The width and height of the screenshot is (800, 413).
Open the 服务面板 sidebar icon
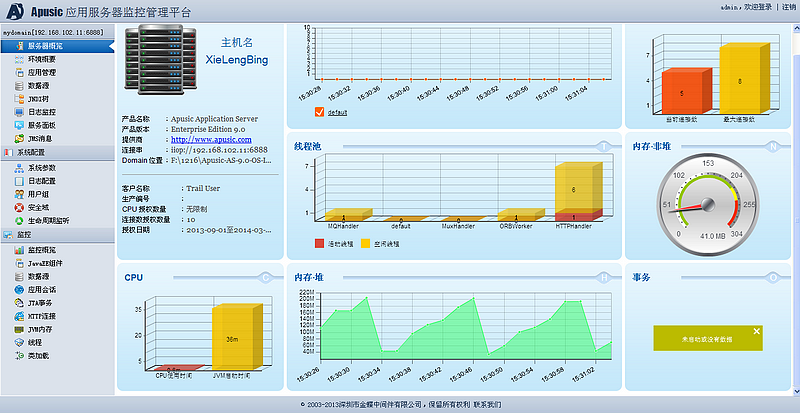[x=19, y=125]
